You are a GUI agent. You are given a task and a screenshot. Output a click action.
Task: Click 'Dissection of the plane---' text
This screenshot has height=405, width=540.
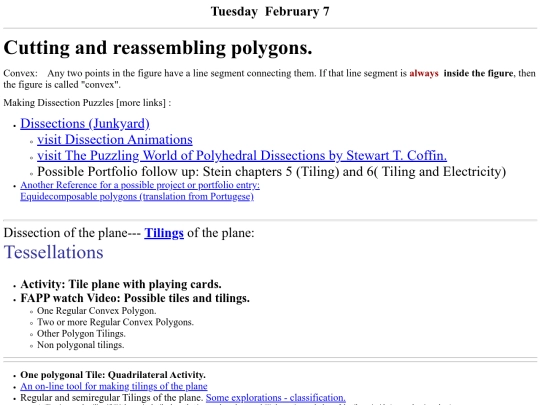tap(72, 233)
